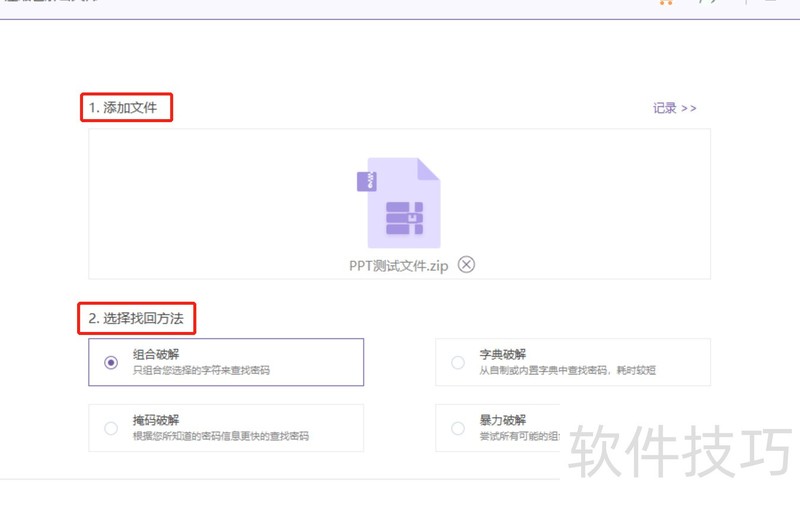Select the 字典破解 radio button

click(x=458, y=363)
